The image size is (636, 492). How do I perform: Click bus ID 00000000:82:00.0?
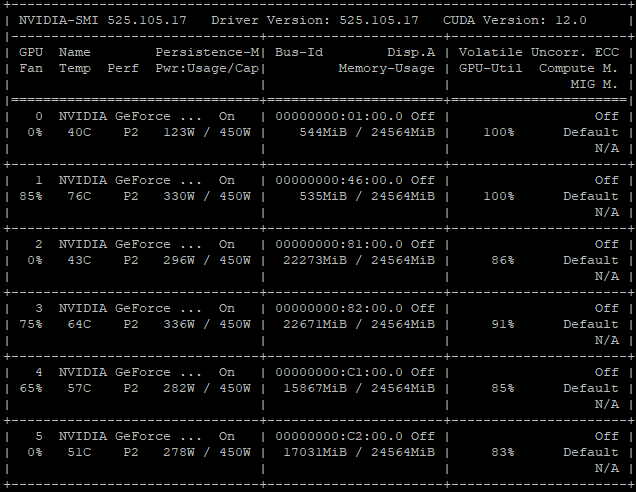click(x=339, y=308)
